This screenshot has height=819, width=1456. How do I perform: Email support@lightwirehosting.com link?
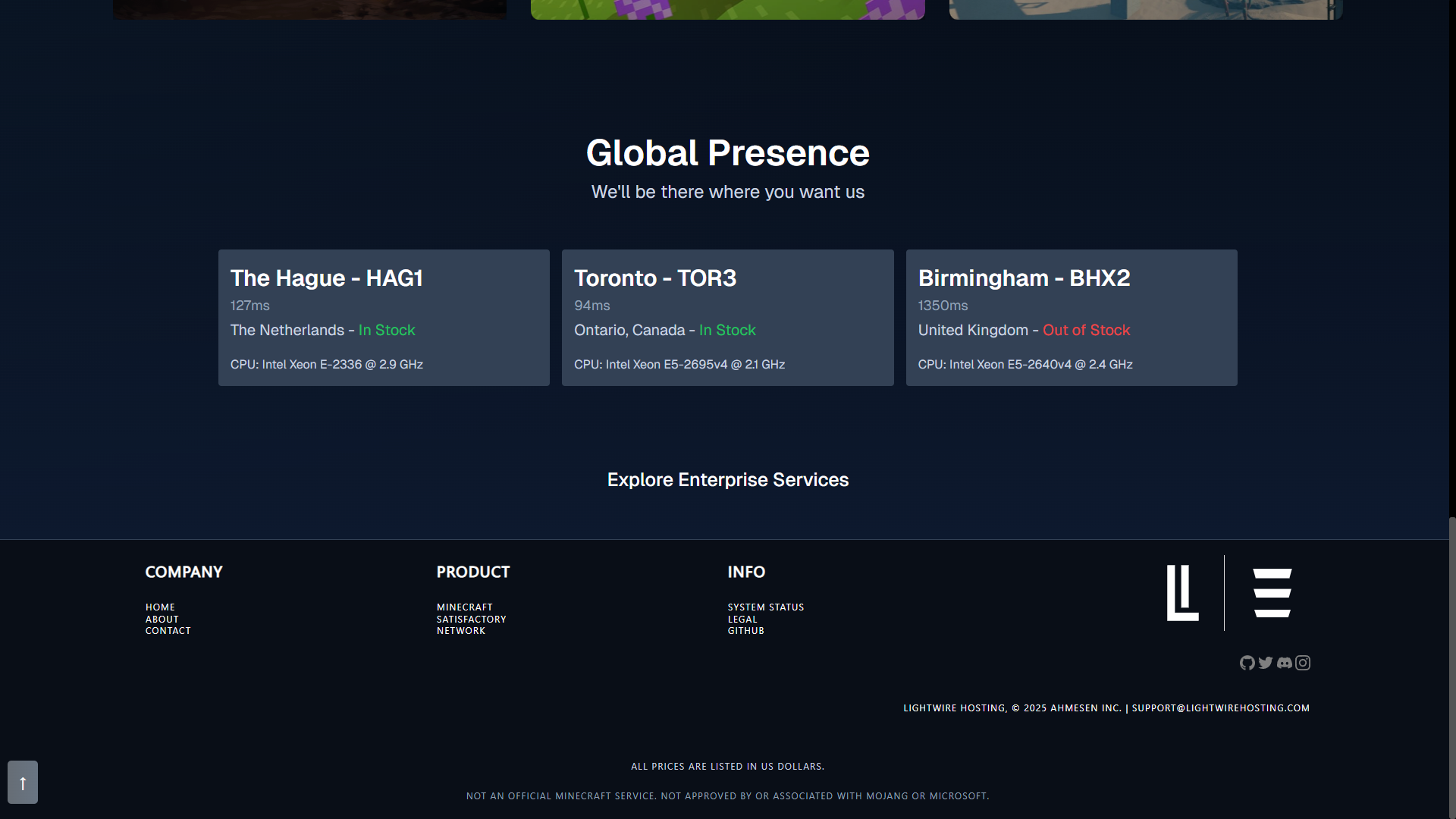pyautogui.click(x=1220, y=708)
